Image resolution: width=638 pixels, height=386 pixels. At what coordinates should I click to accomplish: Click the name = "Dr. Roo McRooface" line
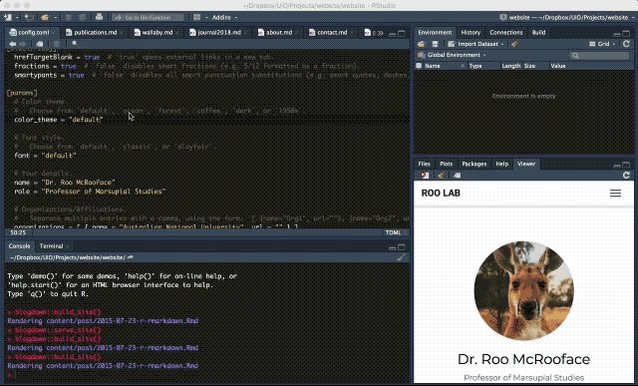click(x=65, y=182)
